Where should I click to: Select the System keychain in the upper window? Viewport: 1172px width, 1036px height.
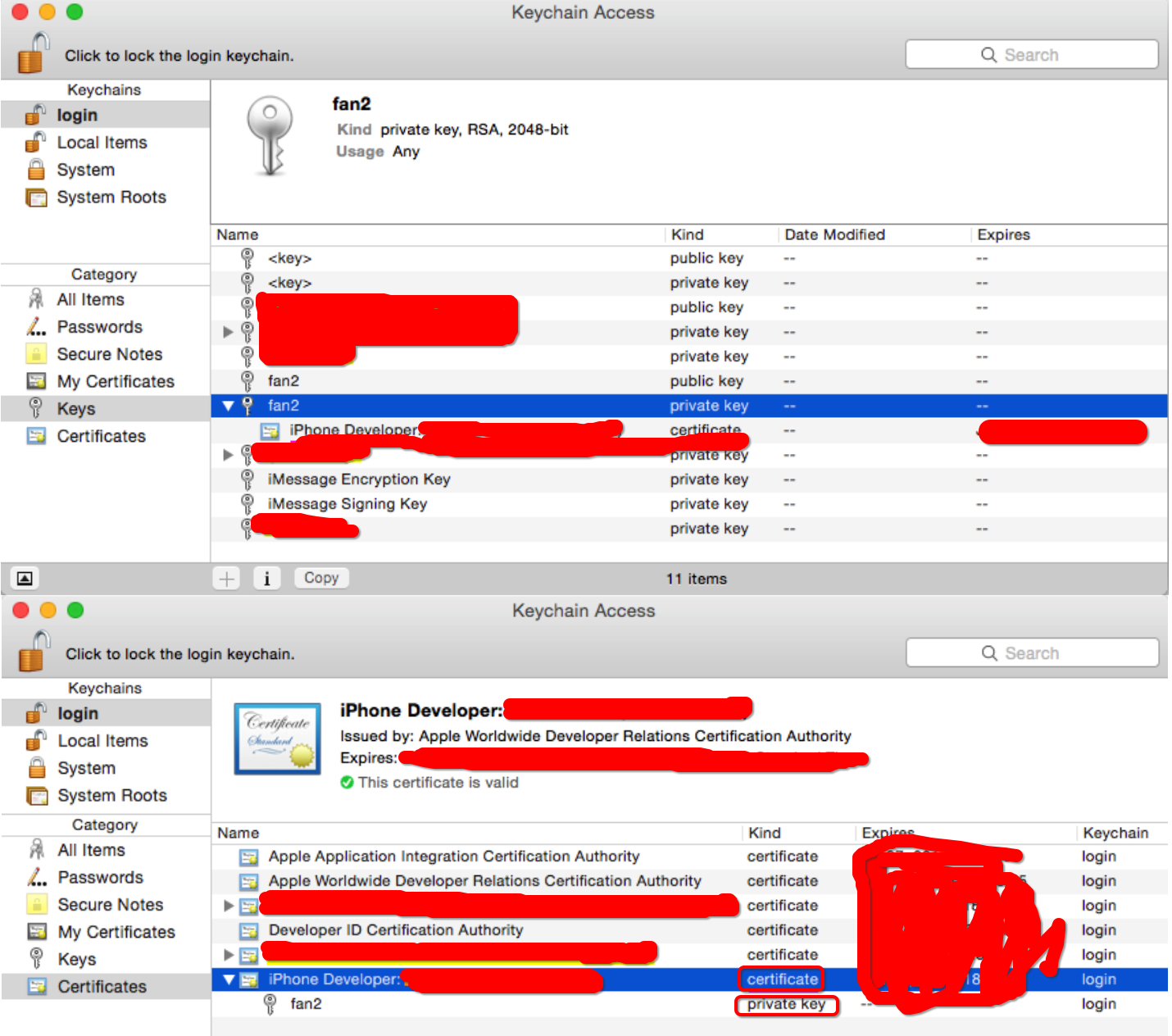click(x=106, y=170)
